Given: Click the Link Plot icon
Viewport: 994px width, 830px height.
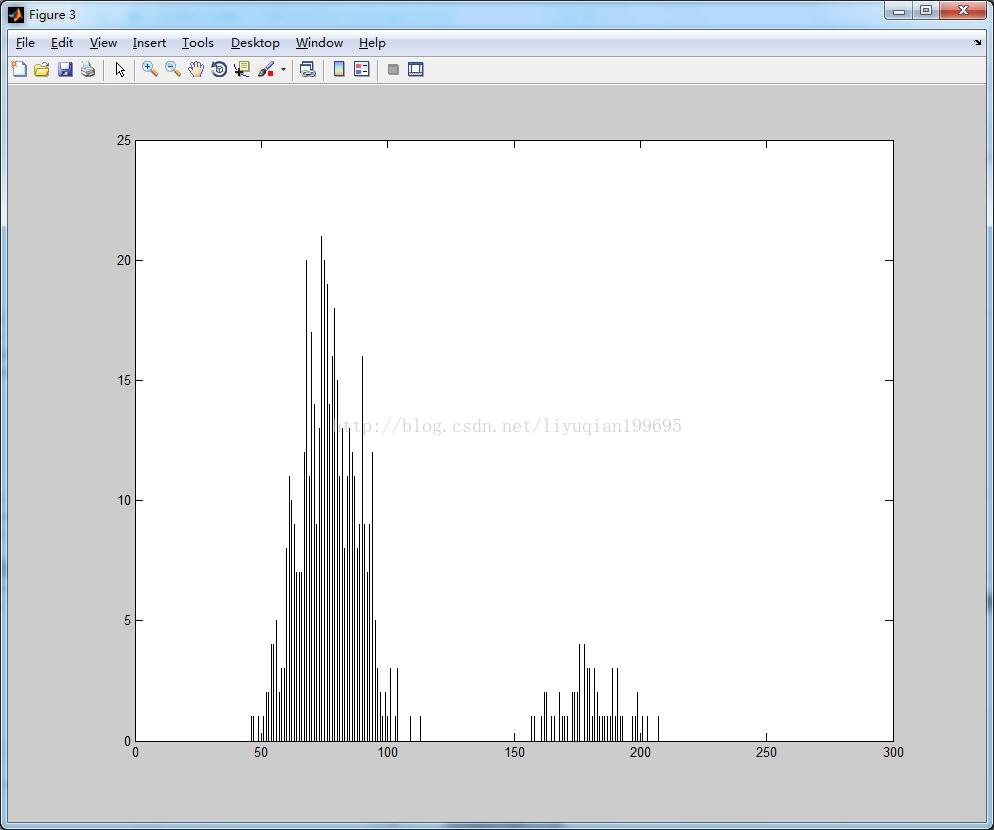Looking at the screenshot, I should tap(307, 69).
